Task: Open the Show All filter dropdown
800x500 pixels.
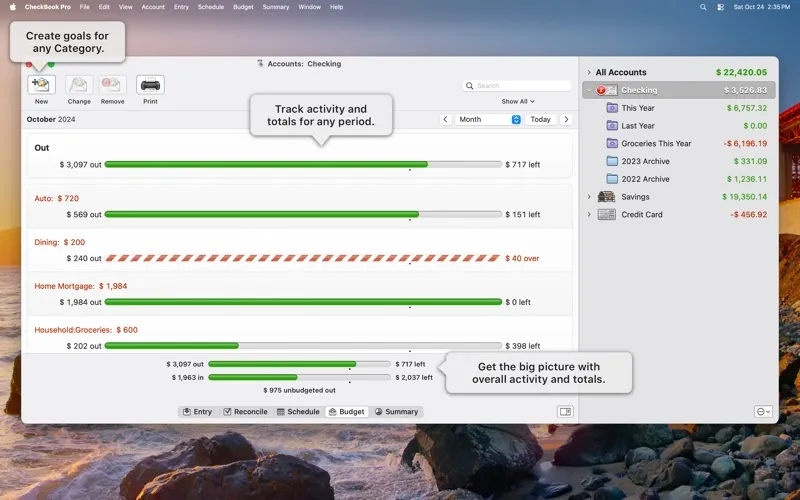Action: (518, 102)
